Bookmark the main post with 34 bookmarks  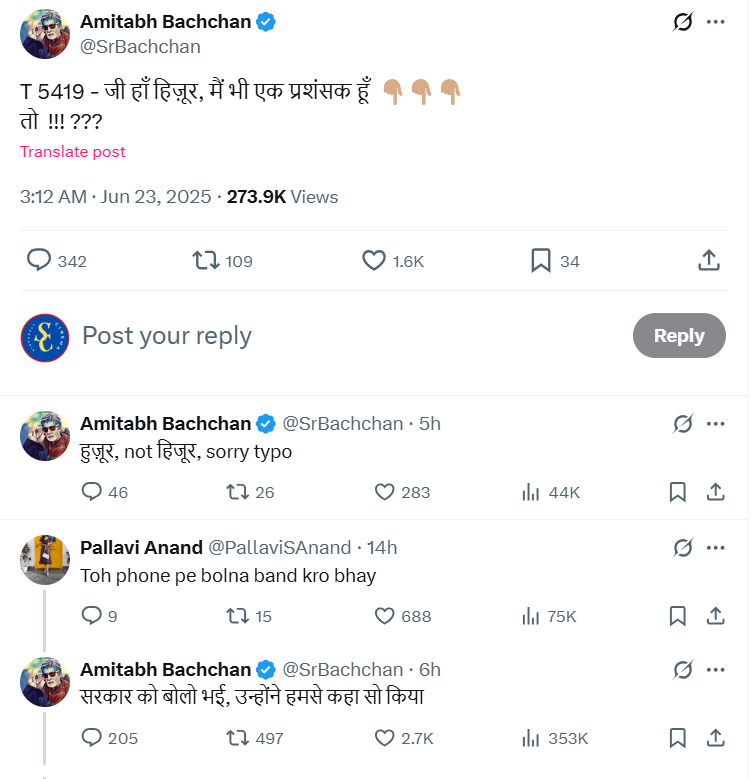click(541, 261)
